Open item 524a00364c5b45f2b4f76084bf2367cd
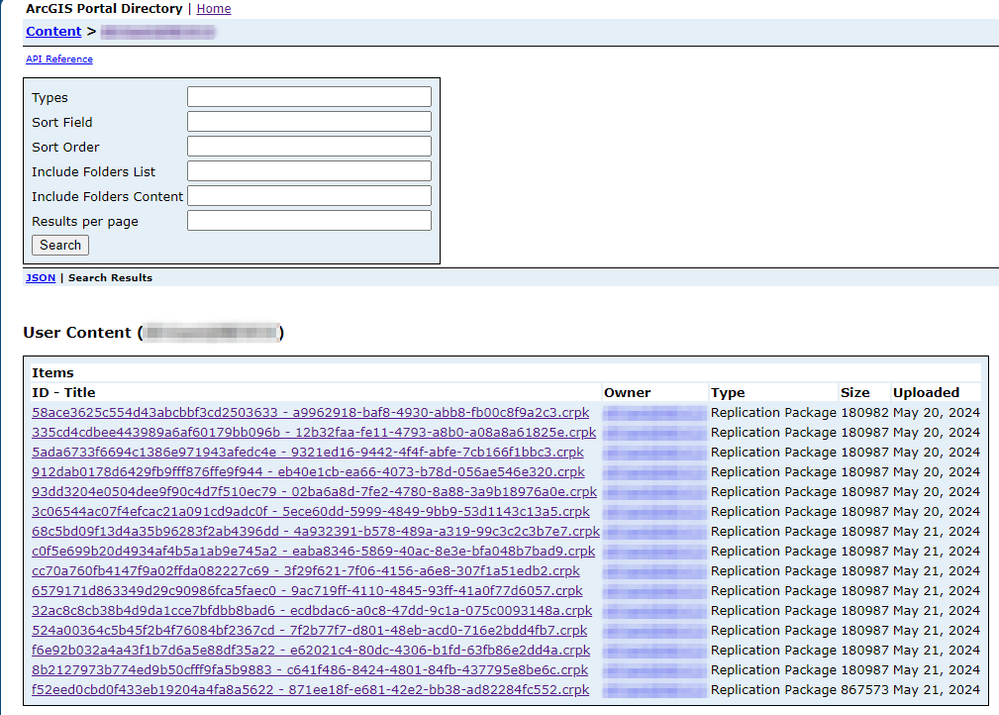Screen dimensions: 999x715 (310, 630)
